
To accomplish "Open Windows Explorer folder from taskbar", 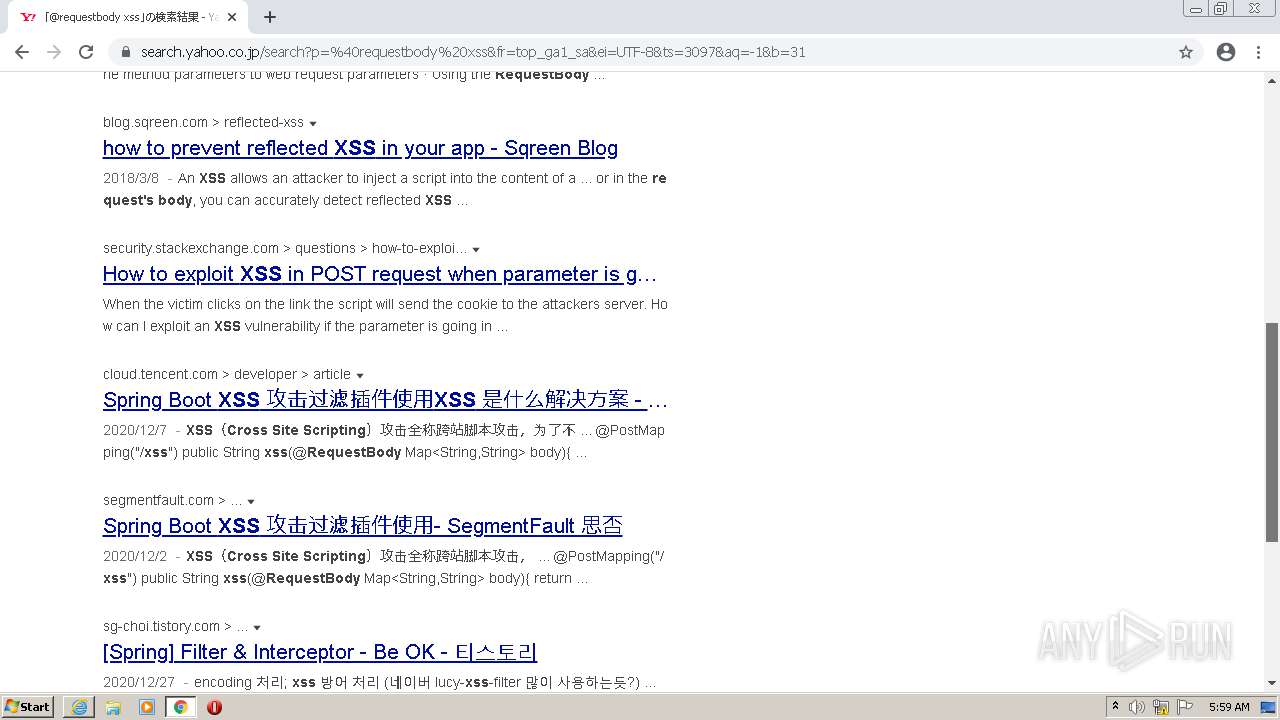I will point(113,707).
